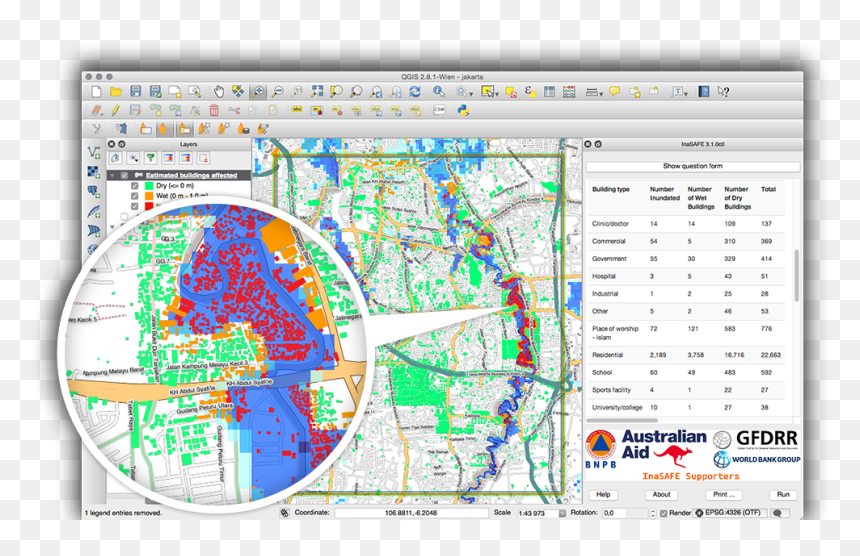Click the Map Tips speech bubble icon

point(614,91)
